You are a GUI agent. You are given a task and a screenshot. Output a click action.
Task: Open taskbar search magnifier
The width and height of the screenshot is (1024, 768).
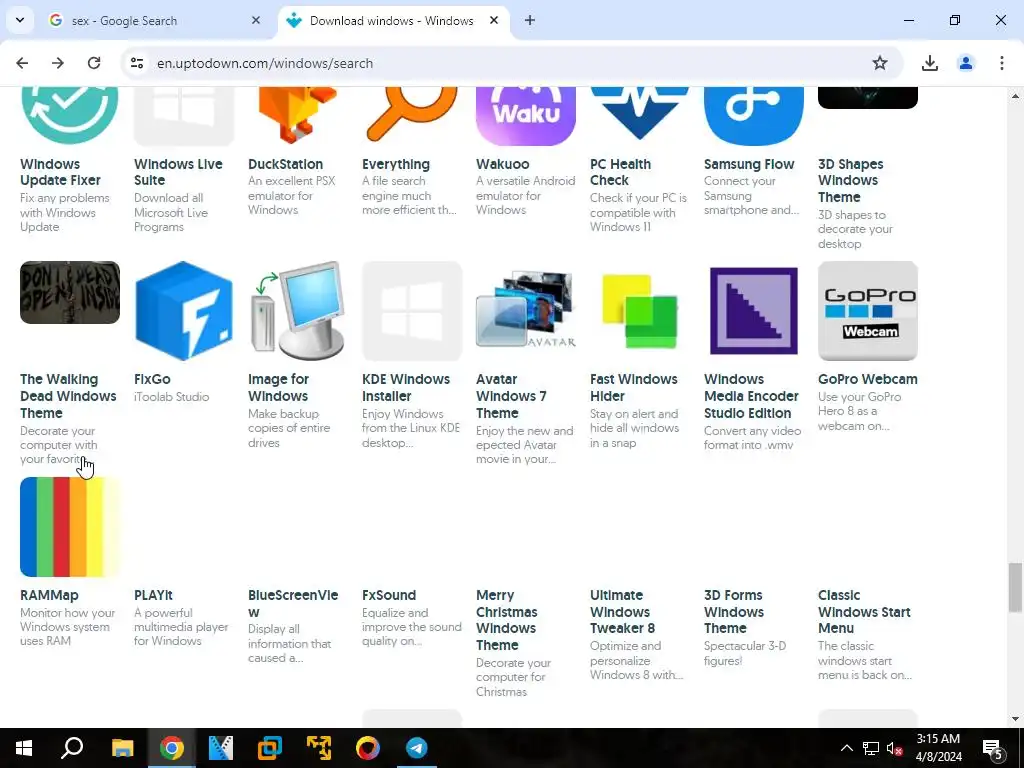72,748
